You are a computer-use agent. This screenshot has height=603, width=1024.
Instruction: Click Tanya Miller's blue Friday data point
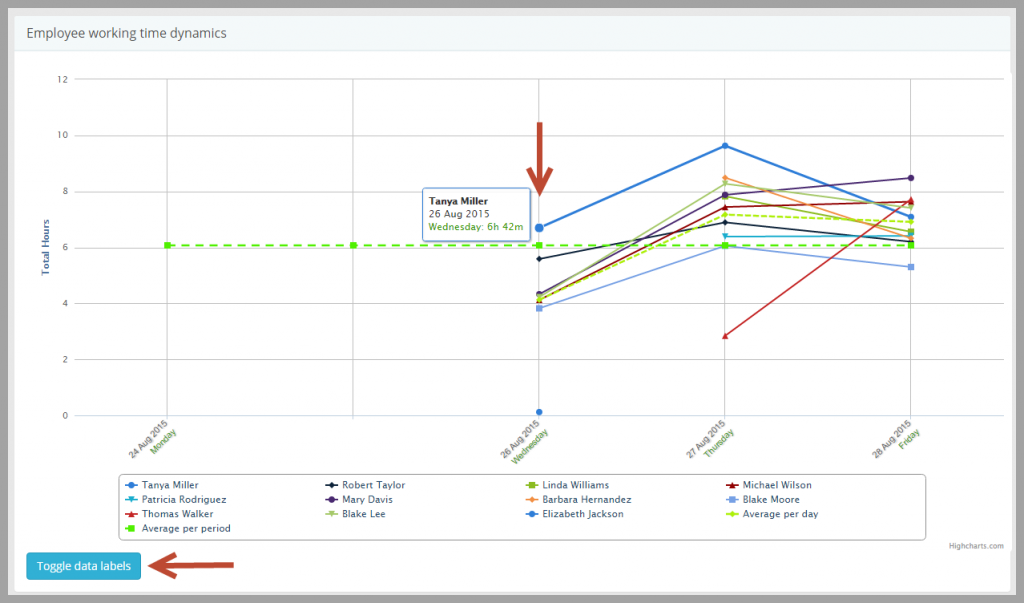911,217
